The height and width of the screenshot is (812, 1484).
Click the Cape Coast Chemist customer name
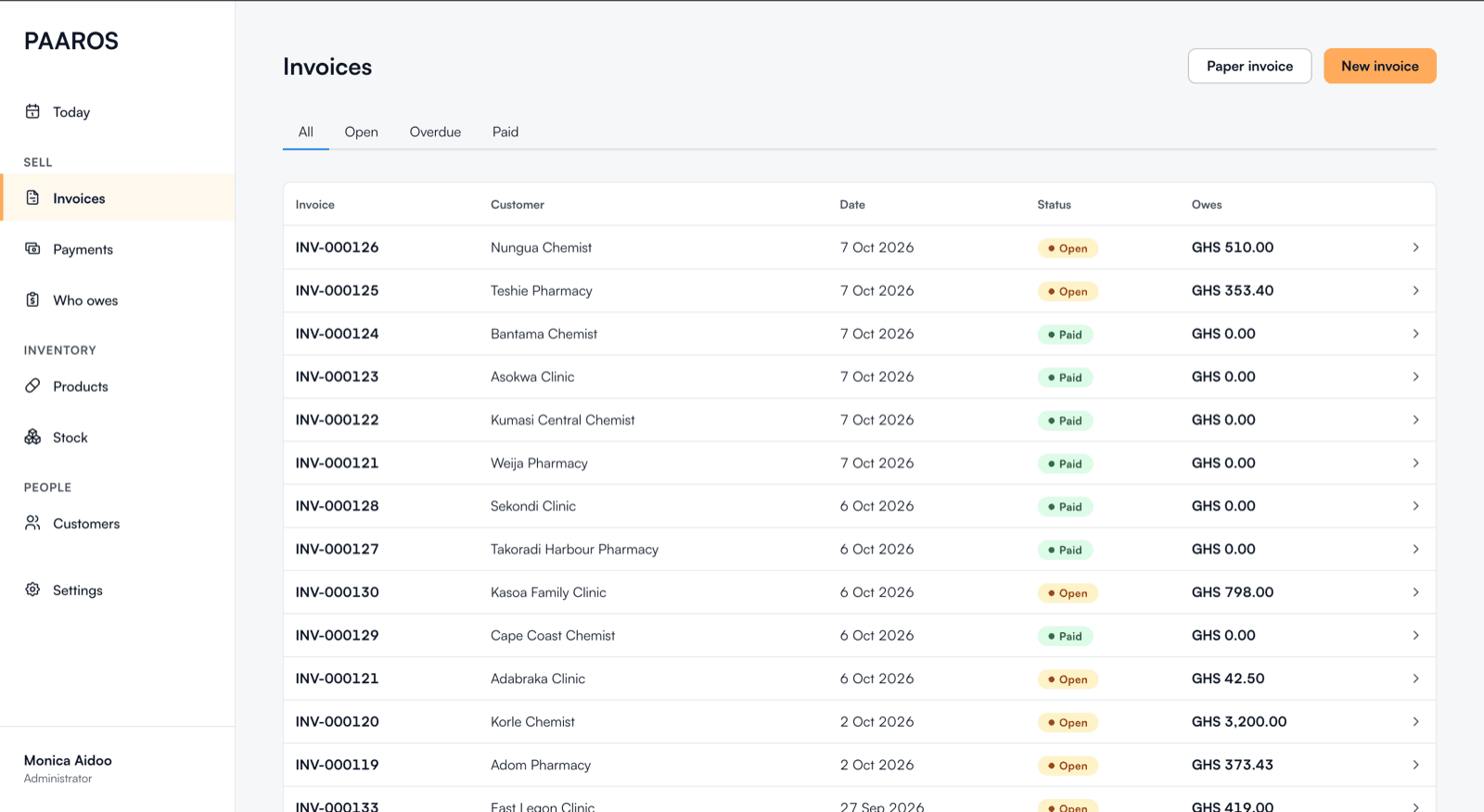click(x=553, y=635)
